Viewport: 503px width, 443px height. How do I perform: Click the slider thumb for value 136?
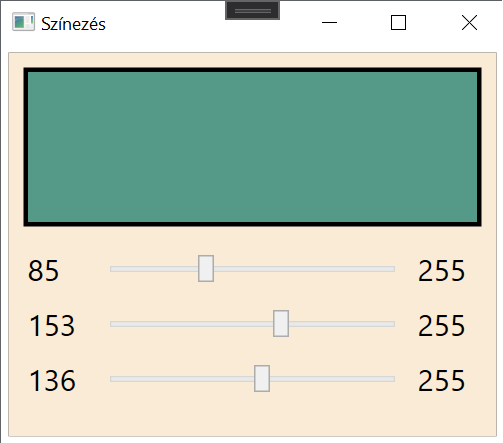(262, 379)
